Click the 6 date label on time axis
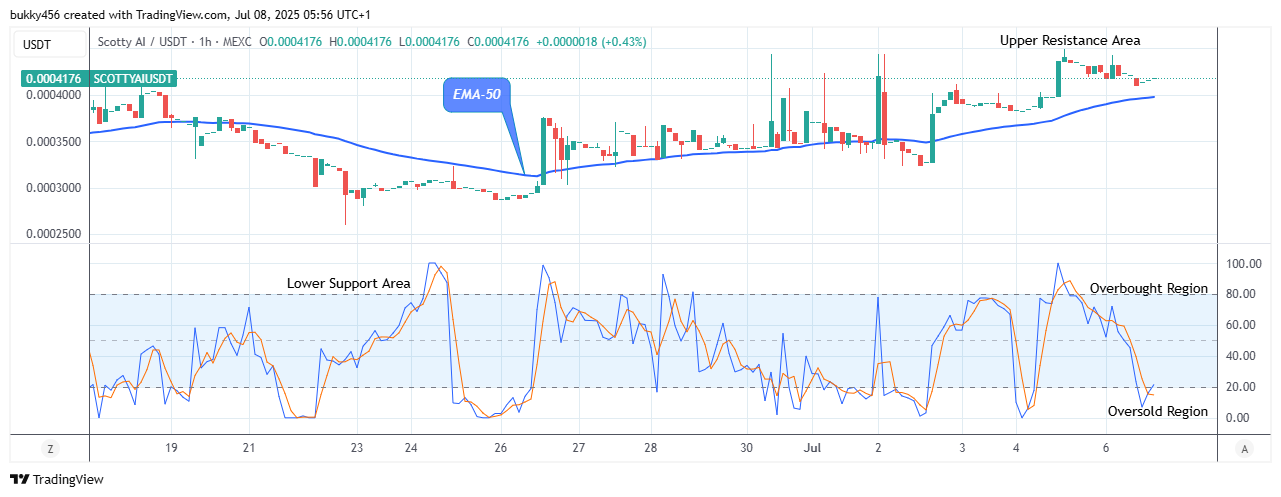 tap(1106, 448)
